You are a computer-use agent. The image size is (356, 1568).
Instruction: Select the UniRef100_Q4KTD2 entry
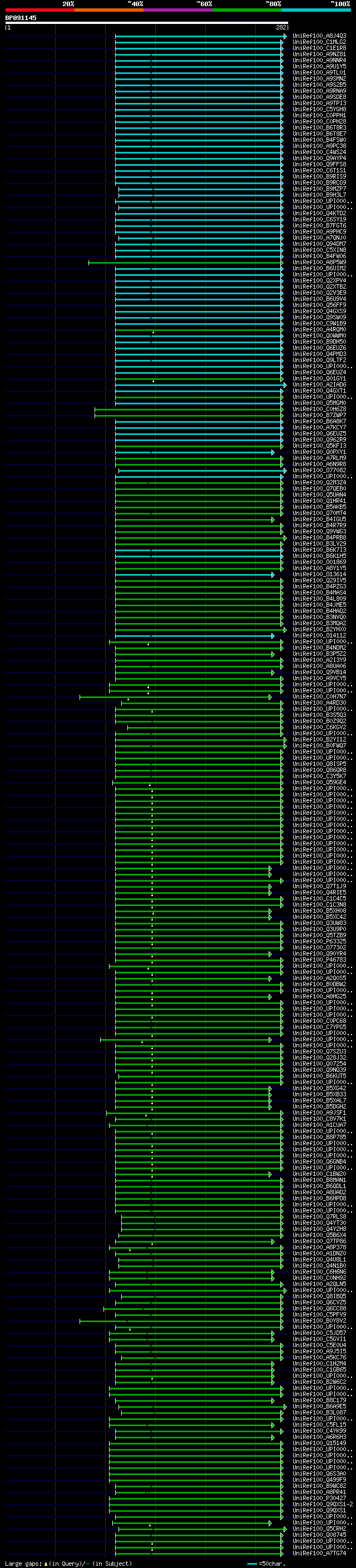click(319, 213)
